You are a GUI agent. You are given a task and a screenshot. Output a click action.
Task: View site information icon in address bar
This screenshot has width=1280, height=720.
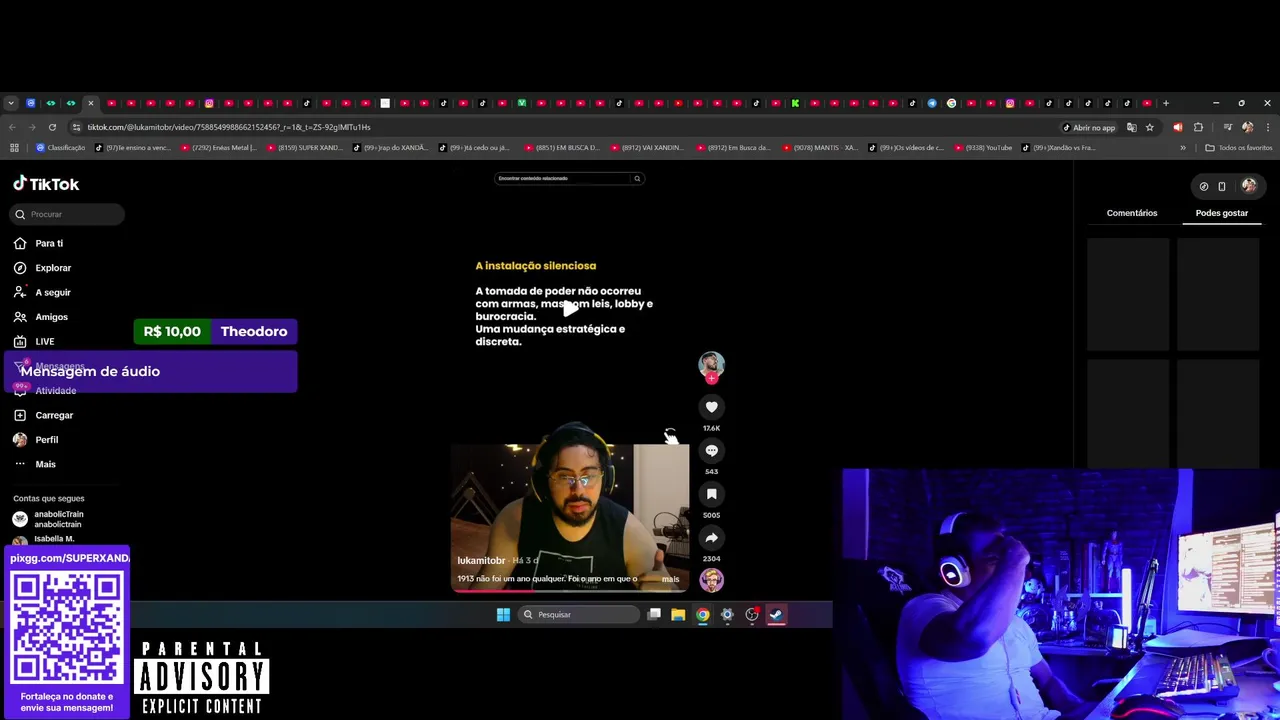pyautogui.click(x=76, y=127)
